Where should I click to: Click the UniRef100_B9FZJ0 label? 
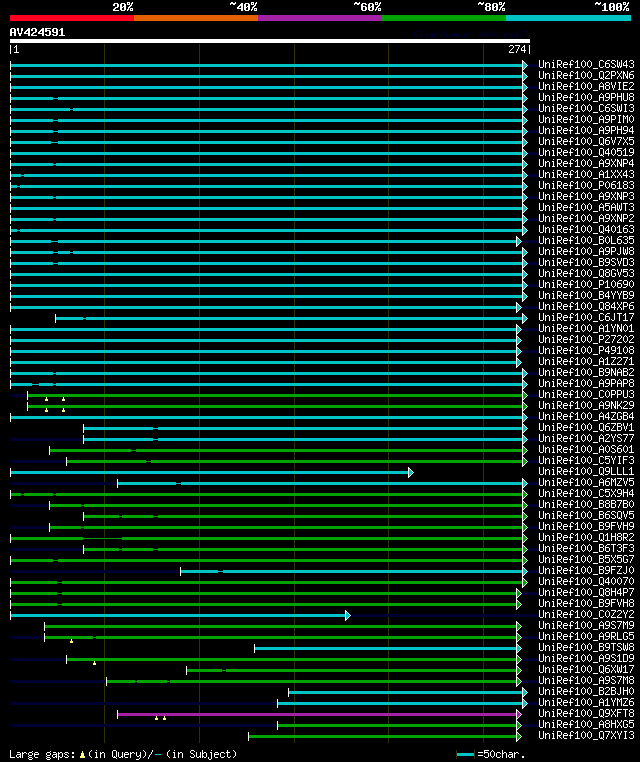point(586,571)
